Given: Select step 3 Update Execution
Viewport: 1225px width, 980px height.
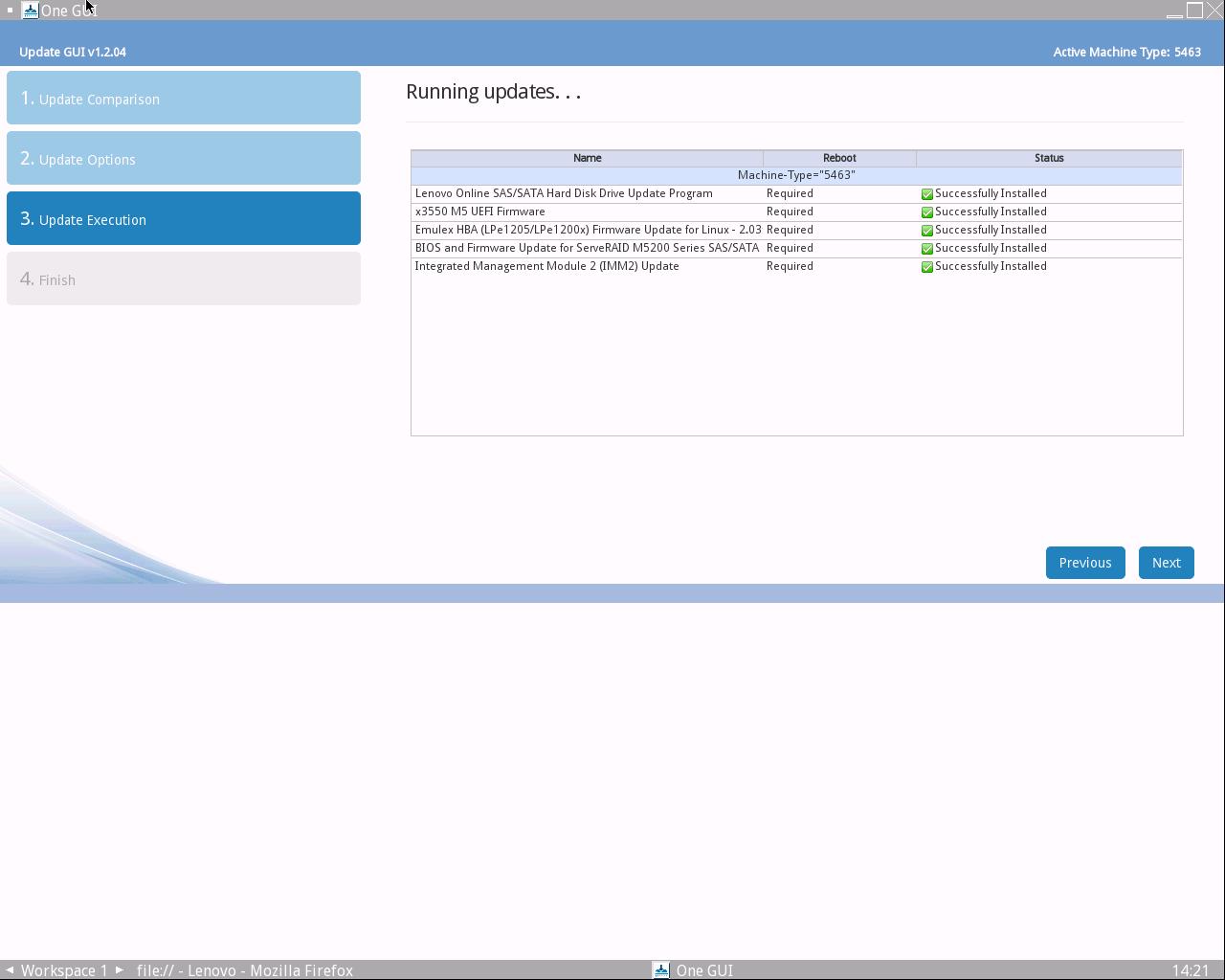Looking at the screenshot, I should pyautogui.click(x=184, y=218).
